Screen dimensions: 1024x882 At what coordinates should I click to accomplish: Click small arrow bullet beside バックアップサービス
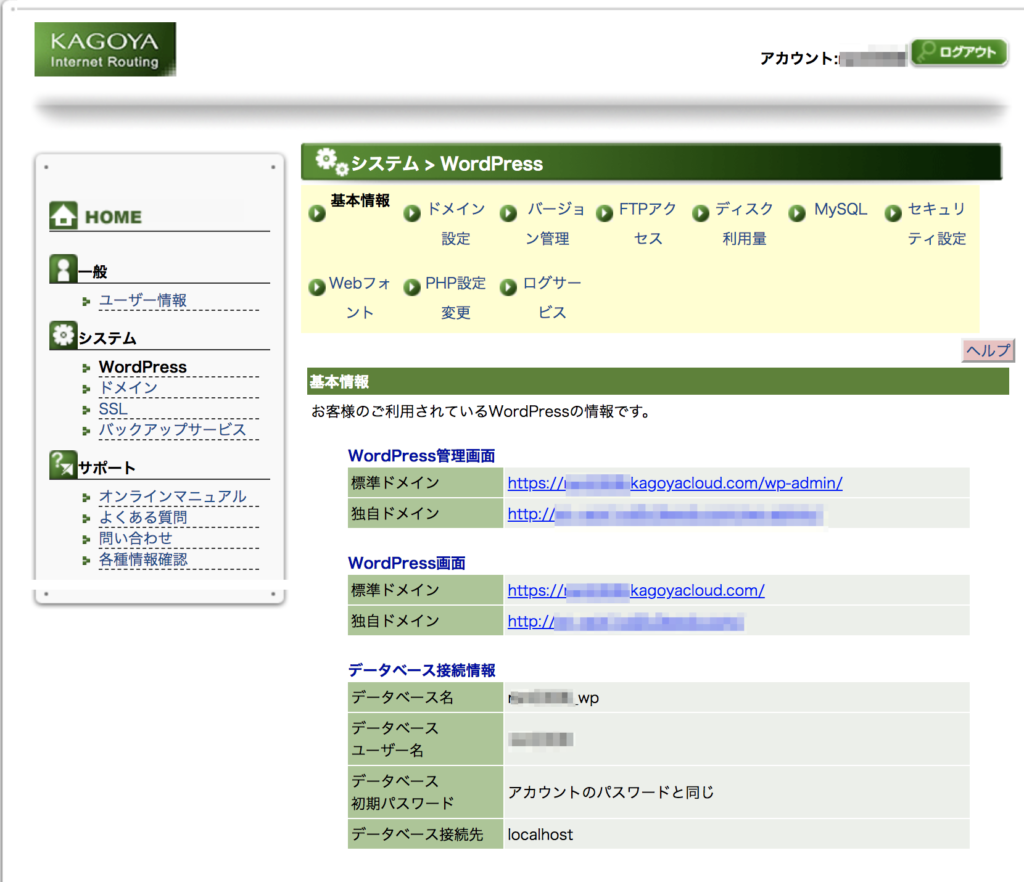(x=86, y=431)
